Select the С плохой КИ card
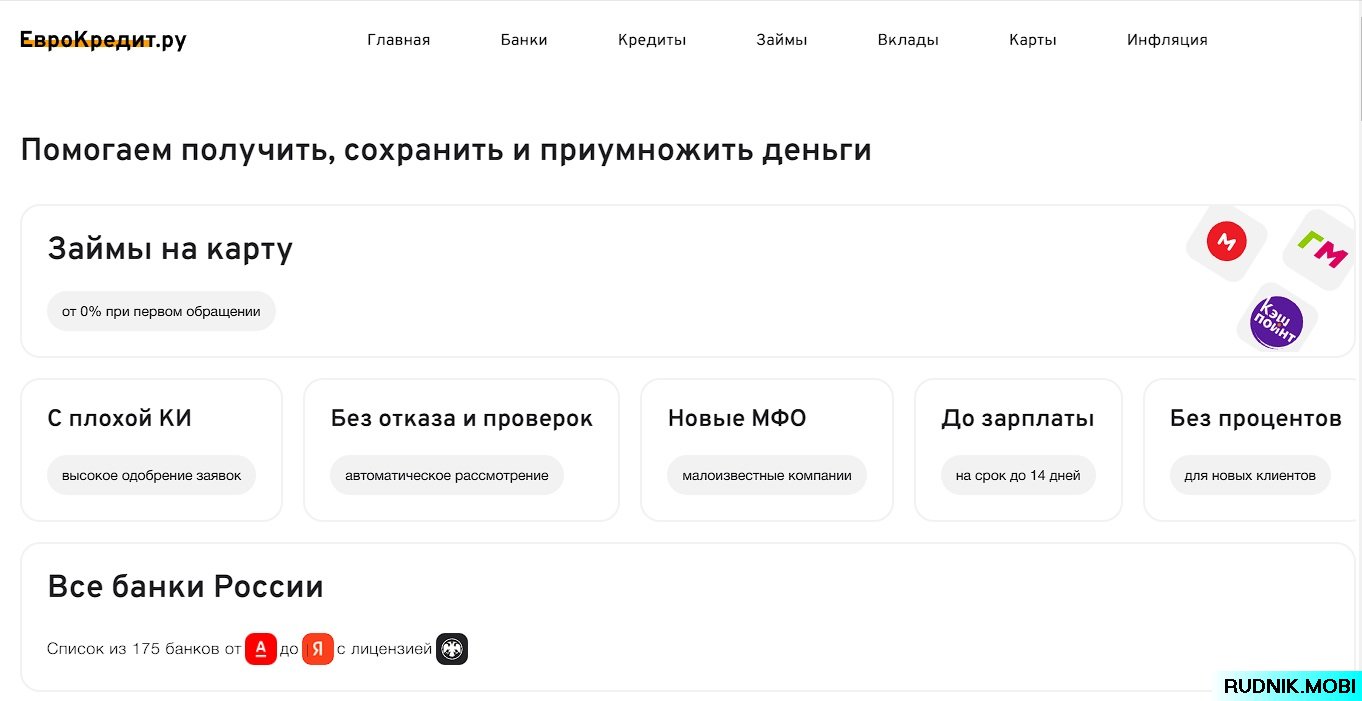This screenshot has height=701, width=1362. [x=151, y=449]
